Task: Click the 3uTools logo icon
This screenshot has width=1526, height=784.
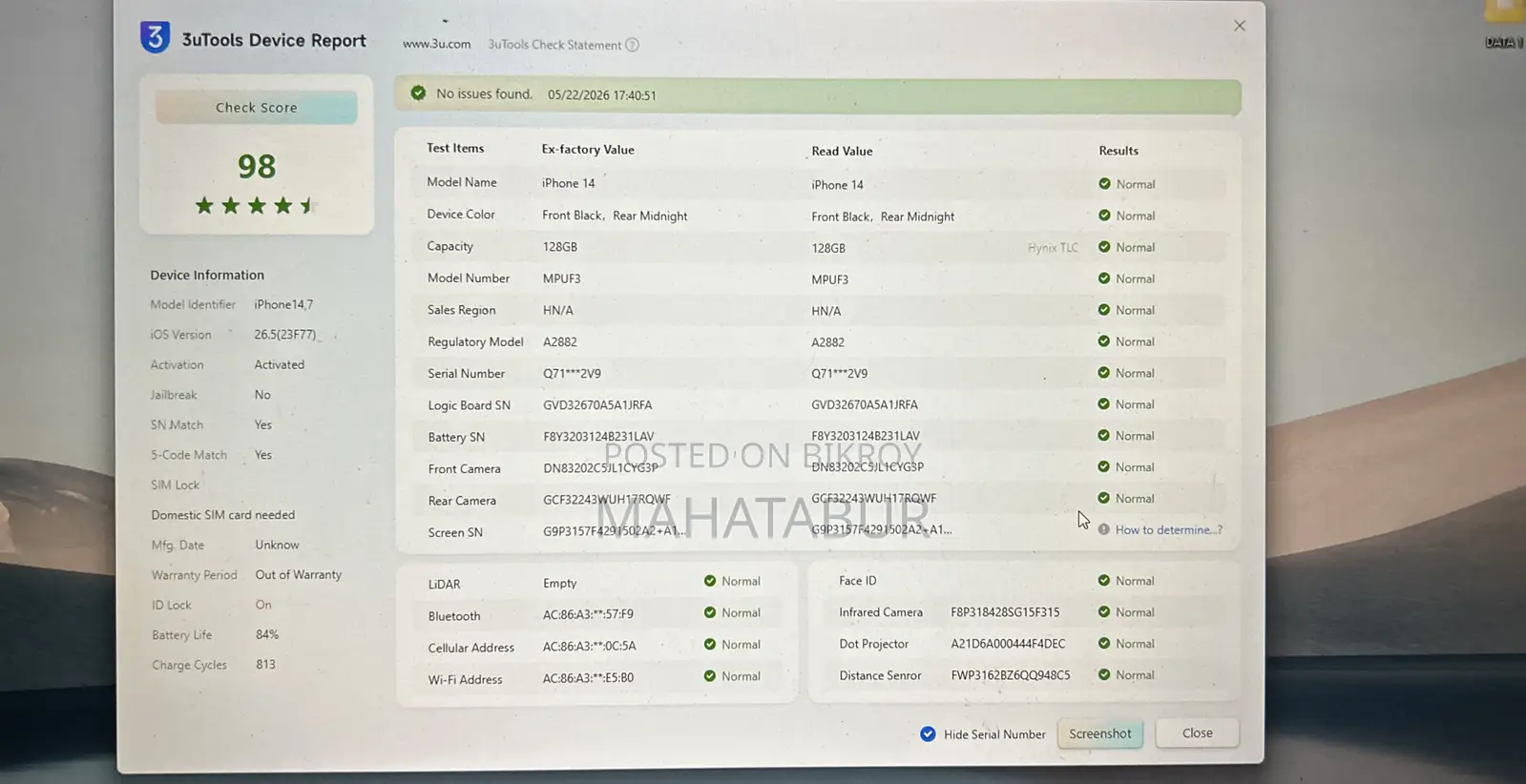Action: [155, 38]
